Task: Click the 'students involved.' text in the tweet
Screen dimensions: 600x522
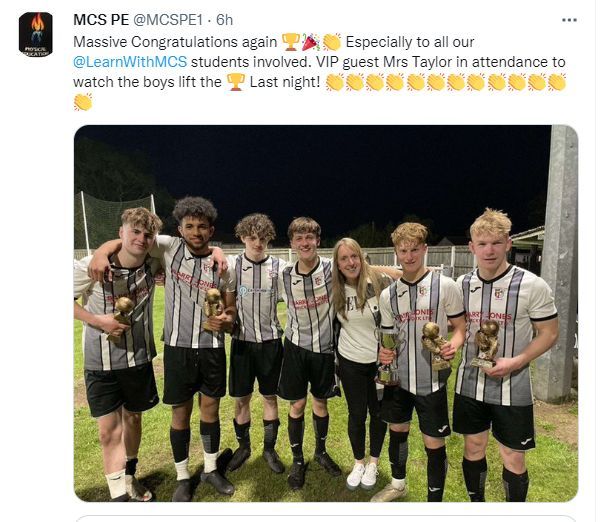Action: pos(251,62)
